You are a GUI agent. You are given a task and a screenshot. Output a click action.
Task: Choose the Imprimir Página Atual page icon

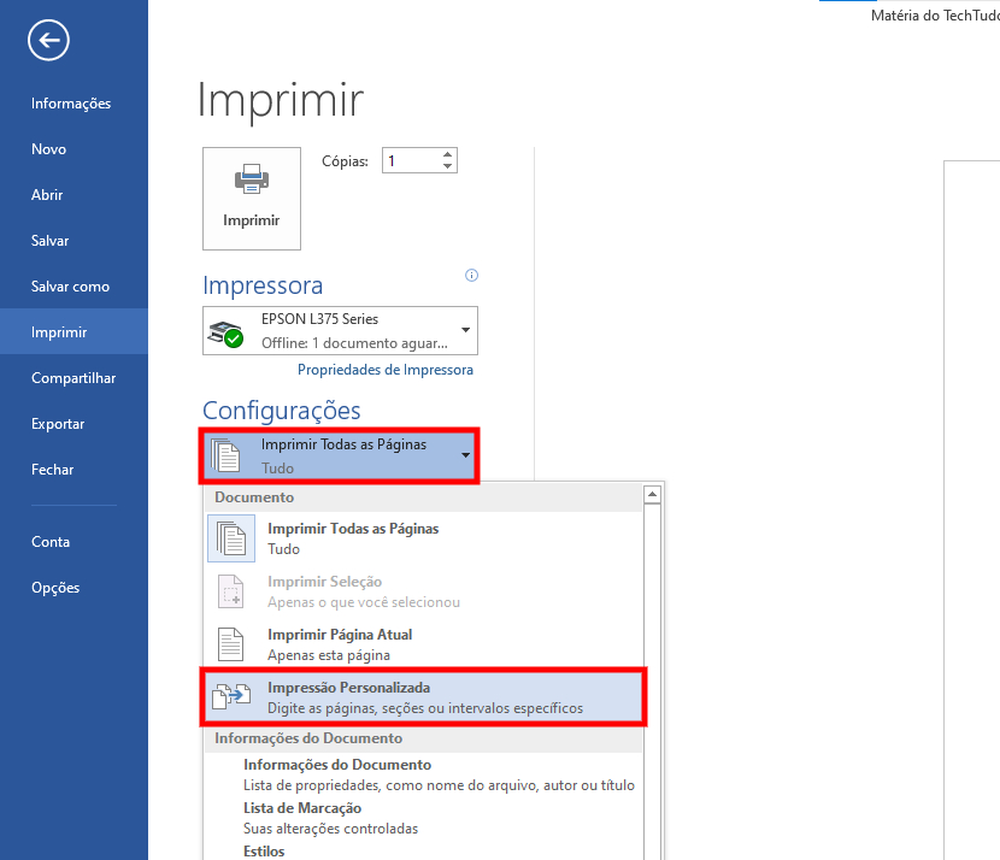coord(231,645)
